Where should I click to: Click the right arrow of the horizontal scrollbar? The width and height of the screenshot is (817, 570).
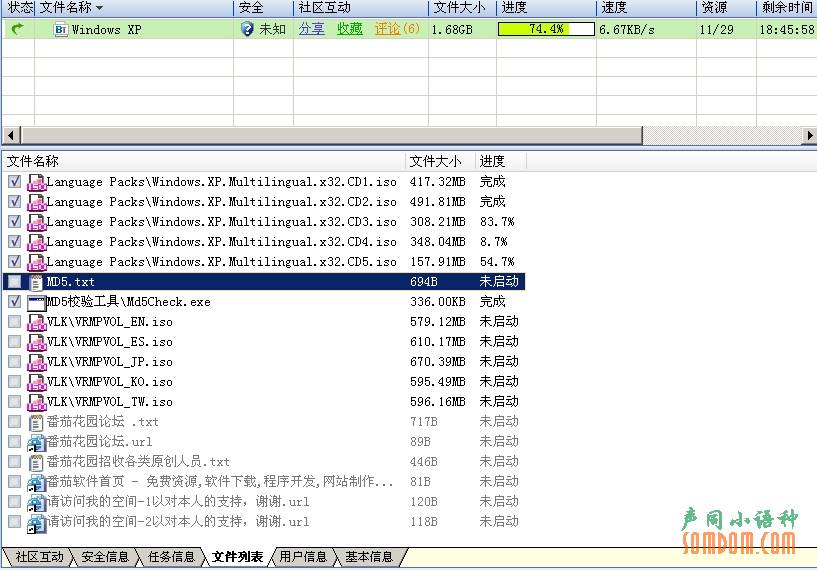pos(809,136)
